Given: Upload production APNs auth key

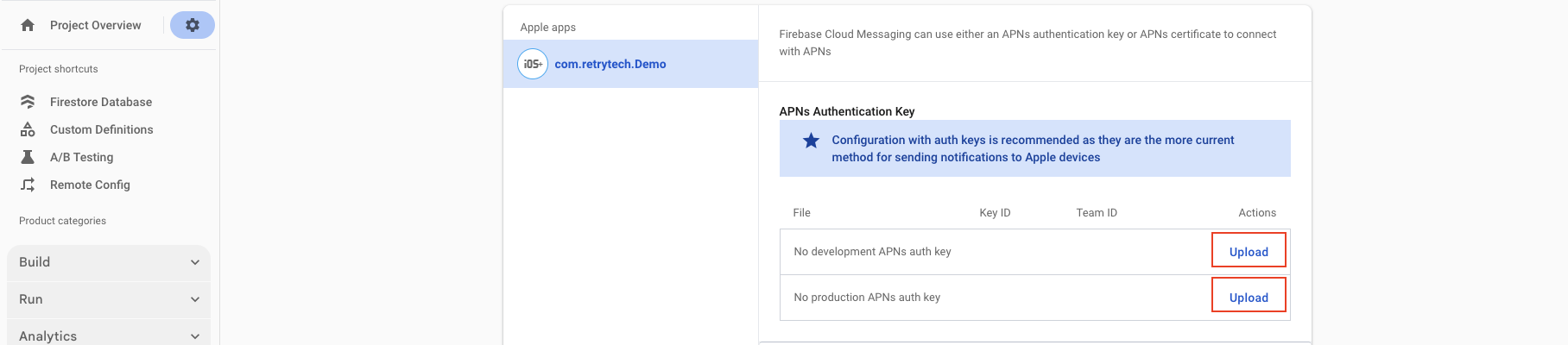Looking at the screenshot, I should click(1249, 298).
